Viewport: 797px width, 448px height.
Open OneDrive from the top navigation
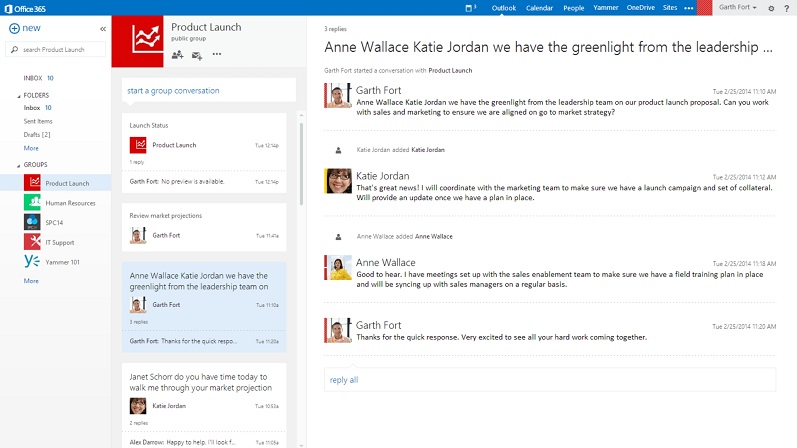(640, 8)
